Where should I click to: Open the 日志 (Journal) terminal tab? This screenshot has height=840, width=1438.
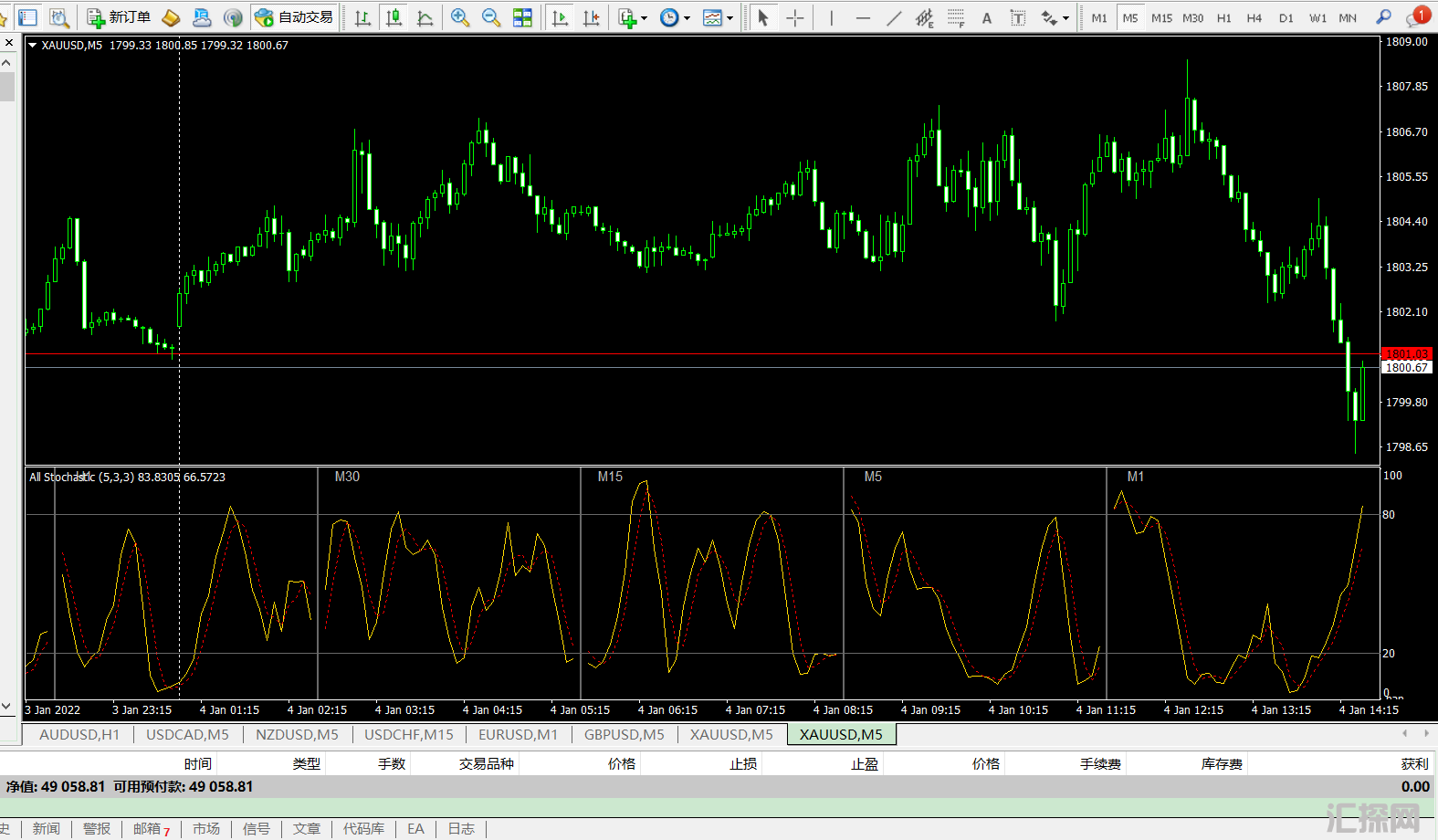tap(461, 828)
